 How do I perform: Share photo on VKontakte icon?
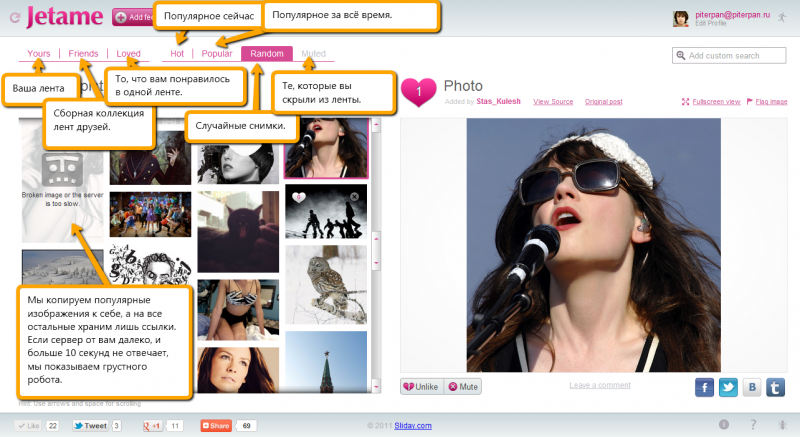tap(752, 388)
